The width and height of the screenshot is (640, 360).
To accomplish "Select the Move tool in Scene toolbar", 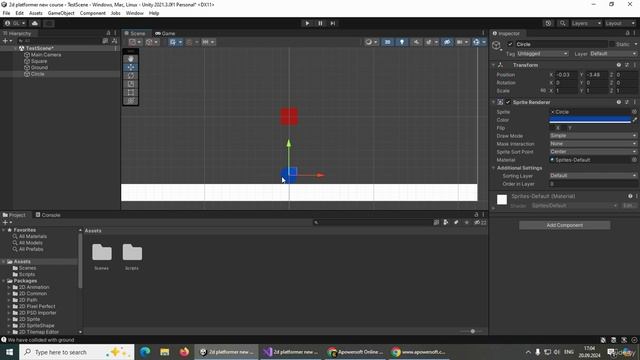I will point(131,67).
